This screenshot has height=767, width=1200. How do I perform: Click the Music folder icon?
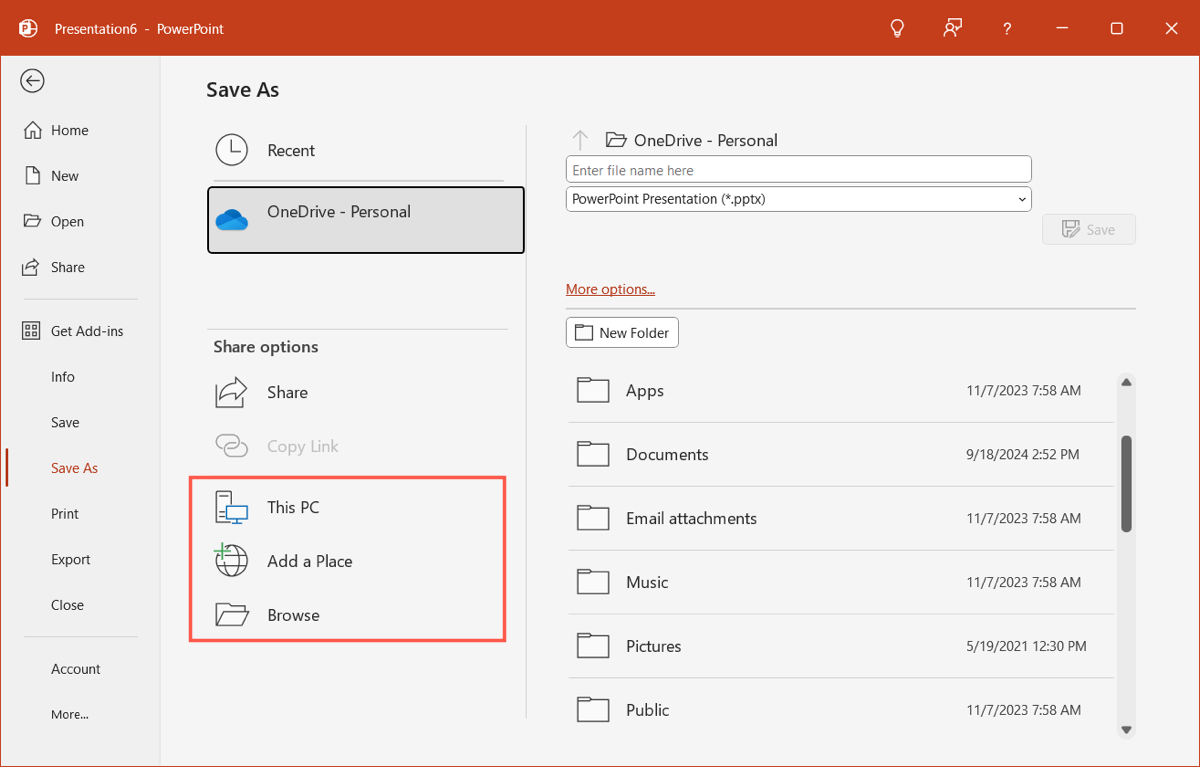[593, 582]
